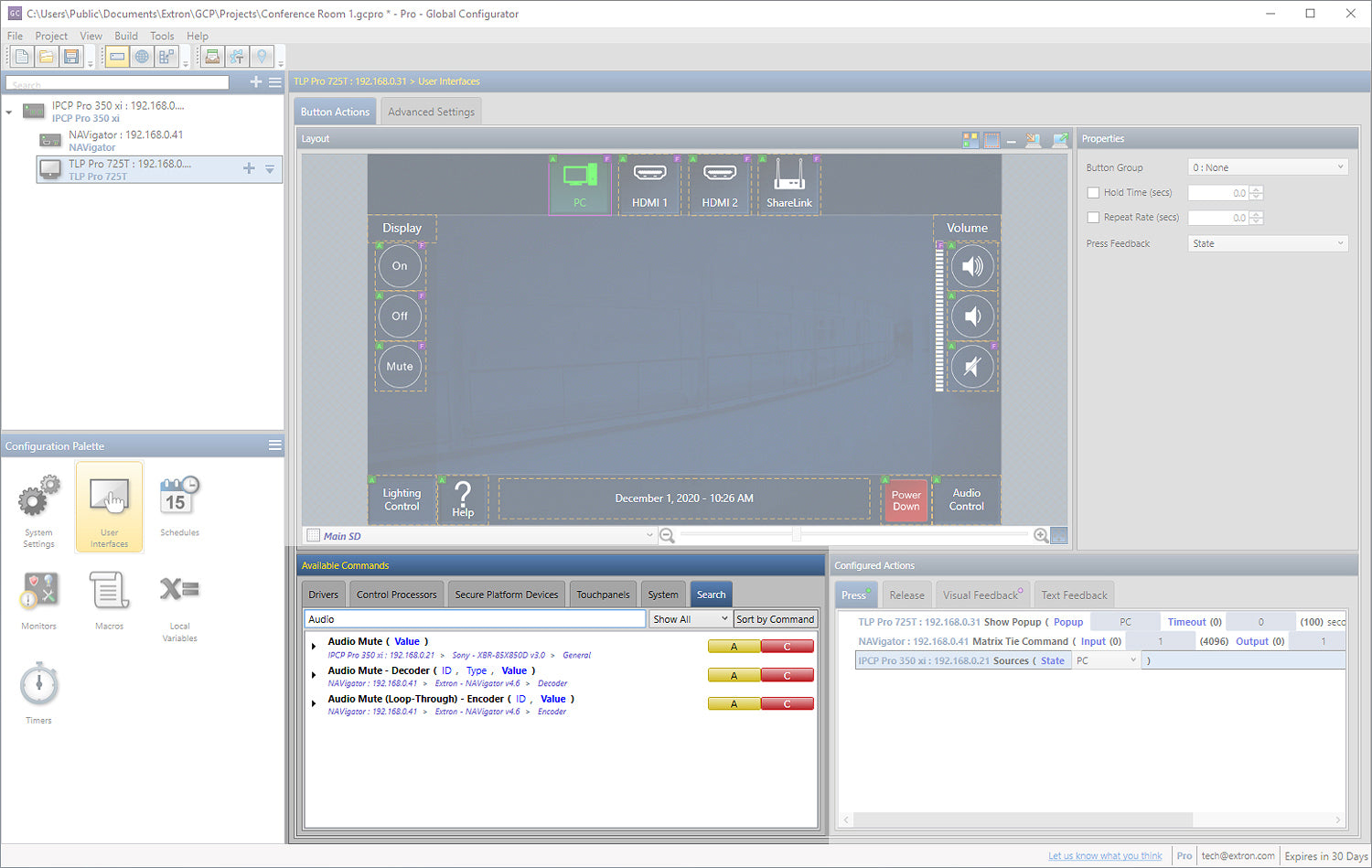The height and width of the screenshot is (868, 1372).
Task: Expand Audio Mute (Loop-Through) - Encoder command
Action: pyautogui.click(x=314, y=704)
